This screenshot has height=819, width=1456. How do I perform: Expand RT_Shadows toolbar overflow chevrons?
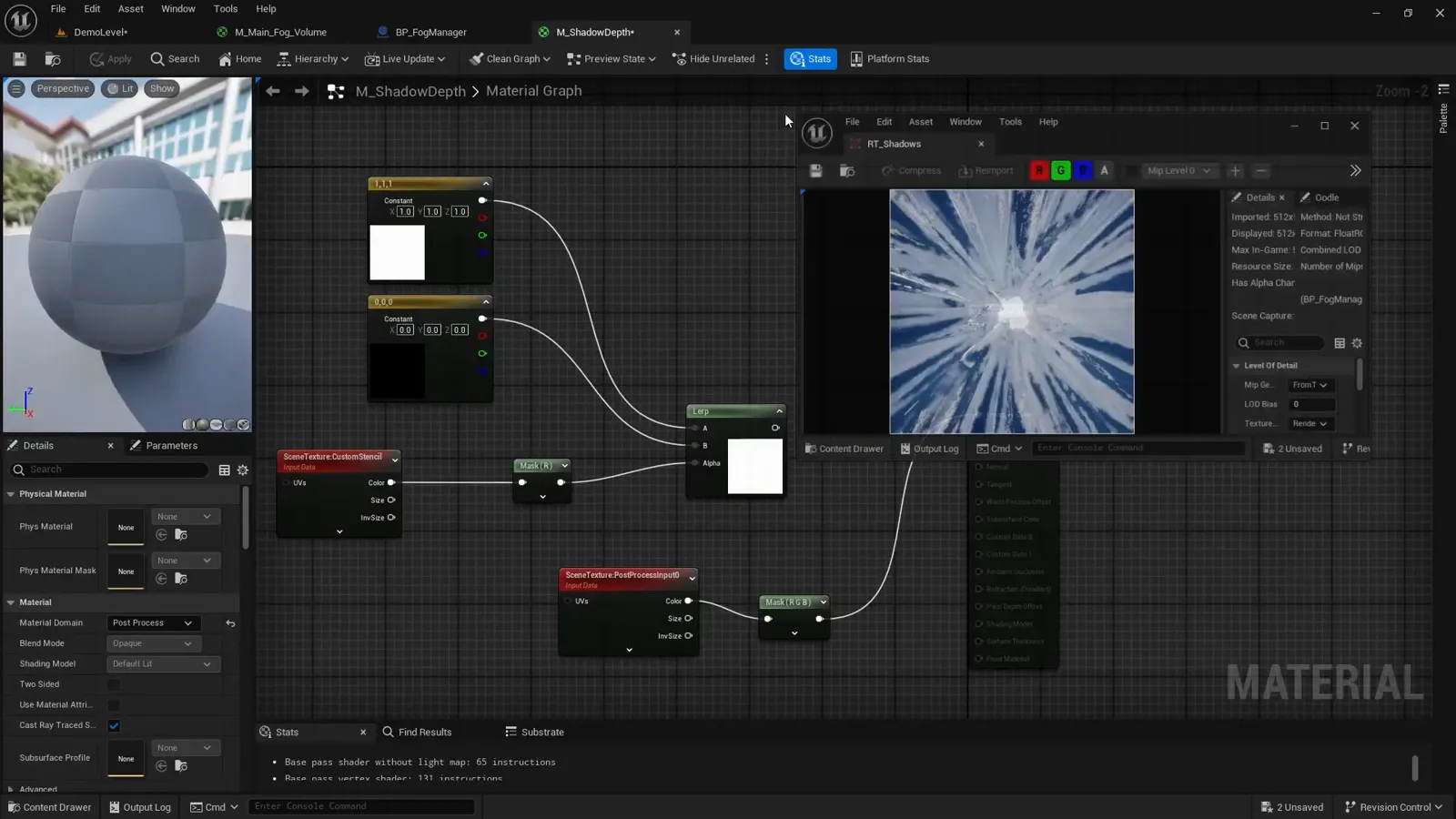[1355, 171]
